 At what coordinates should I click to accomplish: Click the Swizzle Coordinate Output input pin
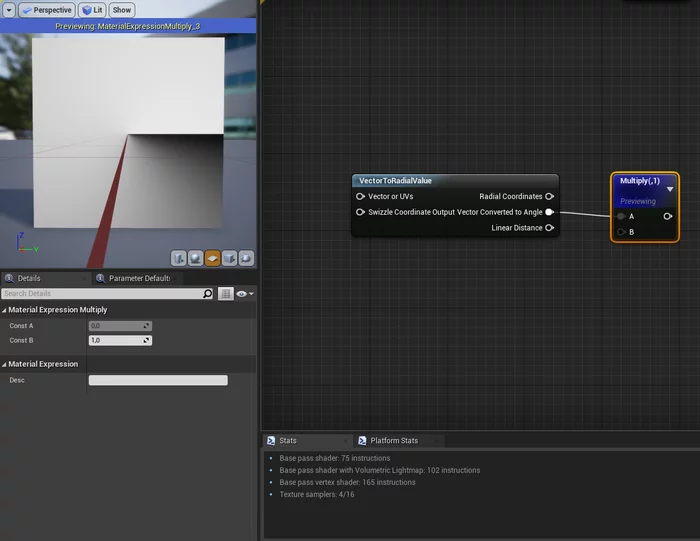(x=360, y=212)
